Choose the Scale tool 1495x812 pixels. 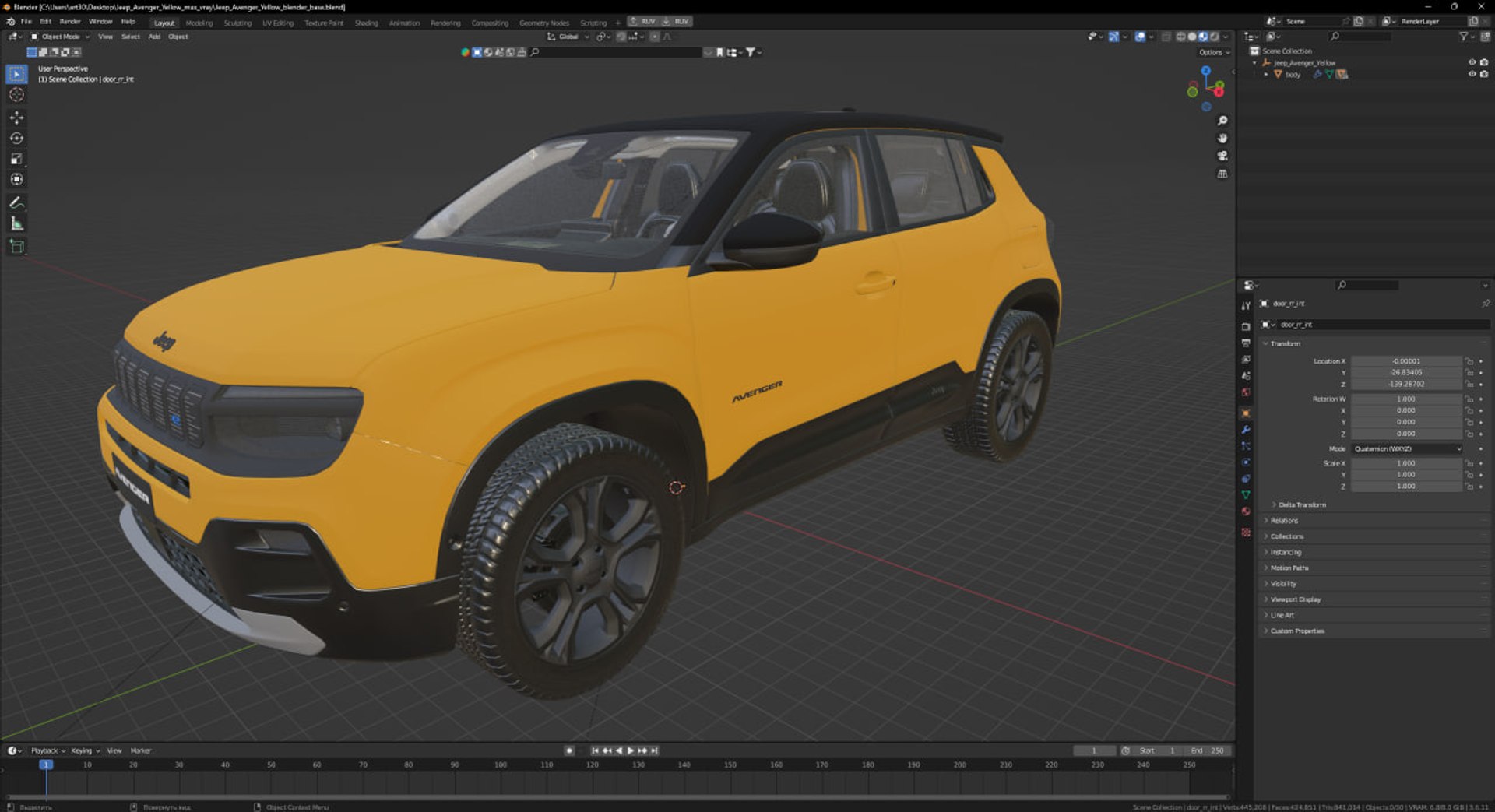pyautogui.click(x=16, y=159)
